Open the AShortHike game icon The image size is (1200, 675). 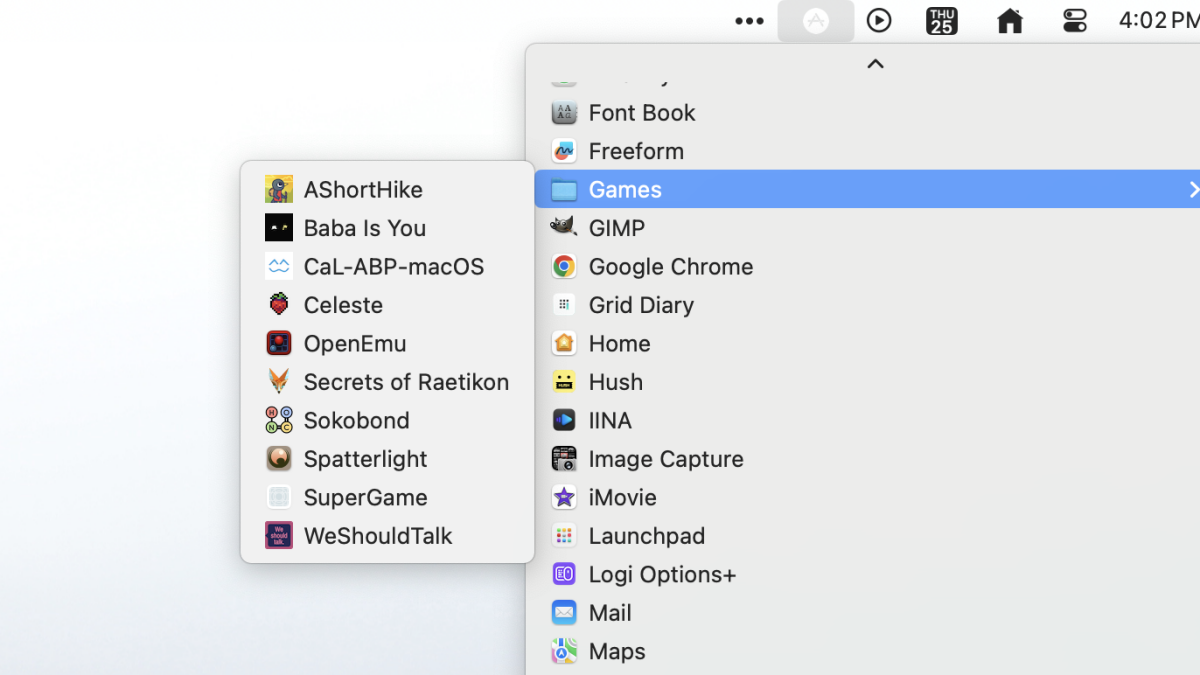click(x=279, y=189)
